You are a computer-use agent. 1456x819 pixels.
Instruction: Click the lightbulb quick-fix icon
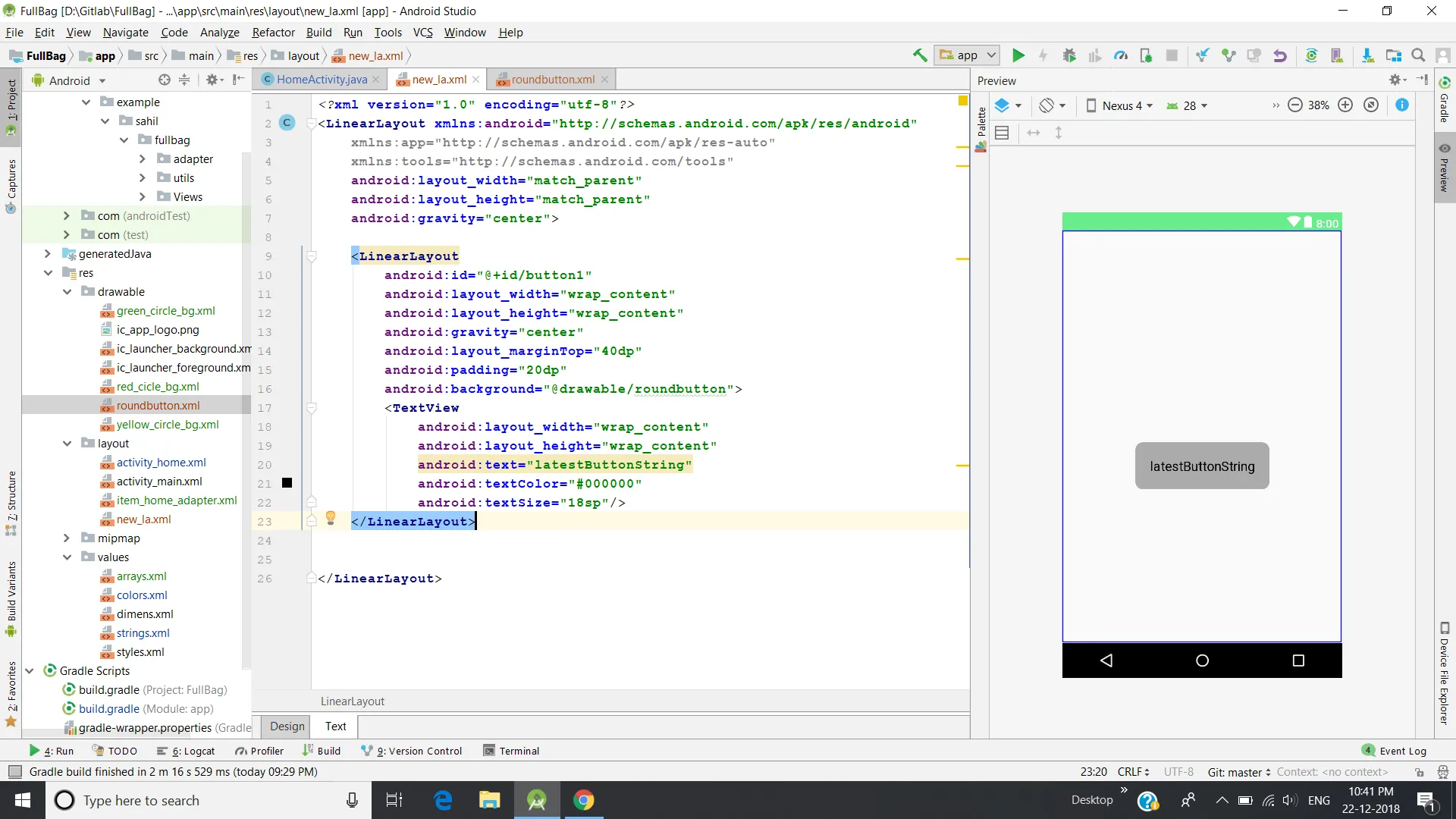pos(331,518)
